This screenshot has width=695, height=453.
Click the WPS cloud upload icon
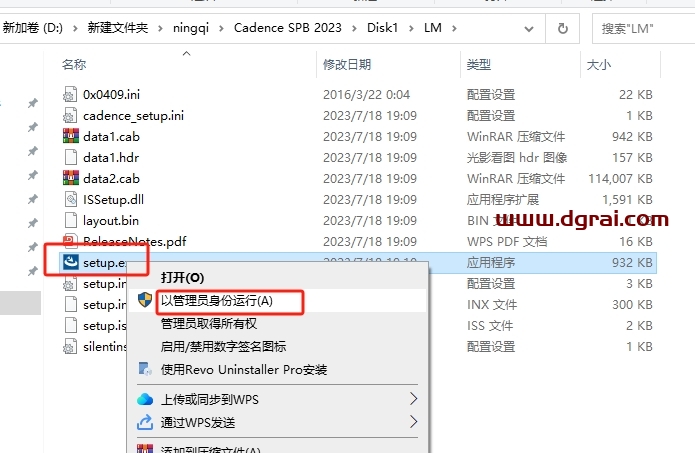[x=145, y=399]
